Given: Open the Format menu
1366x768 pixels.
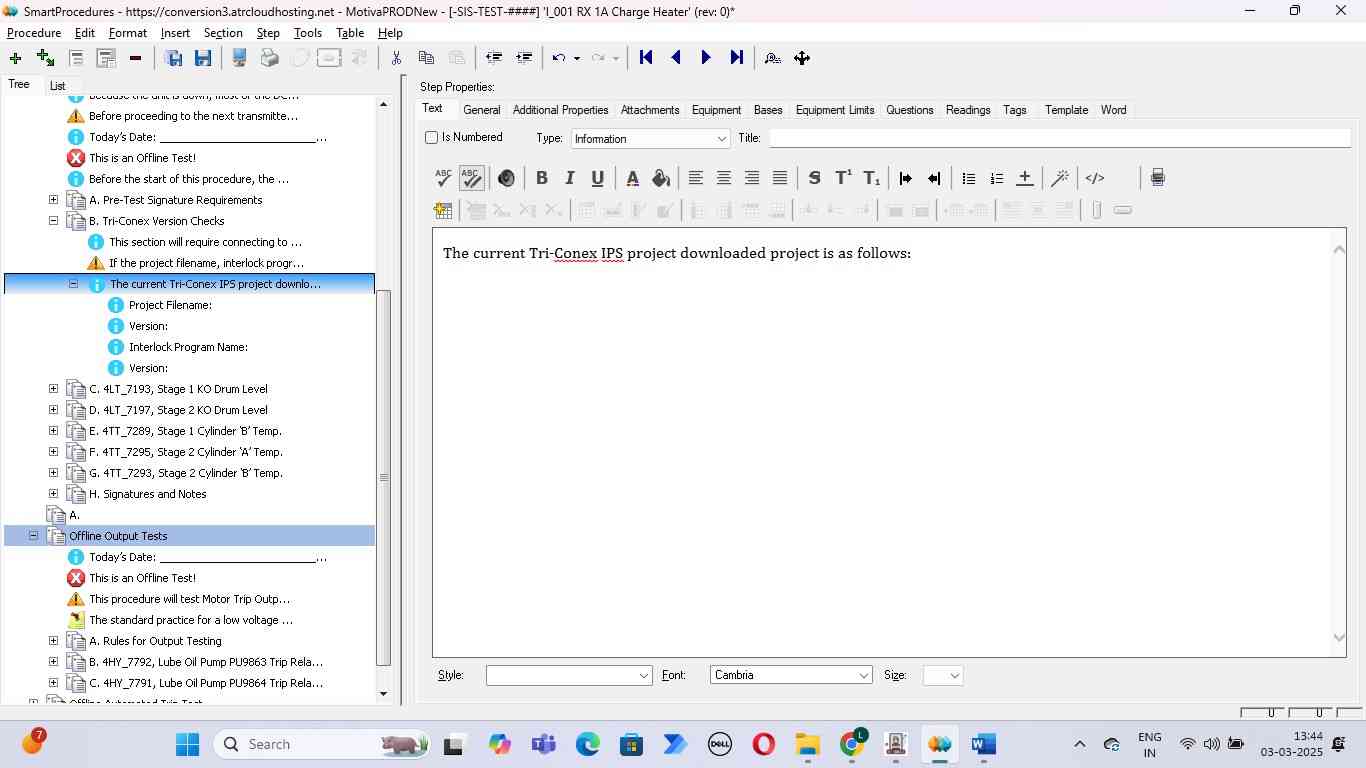Looking at the screenshot, I should pos(128,33).
